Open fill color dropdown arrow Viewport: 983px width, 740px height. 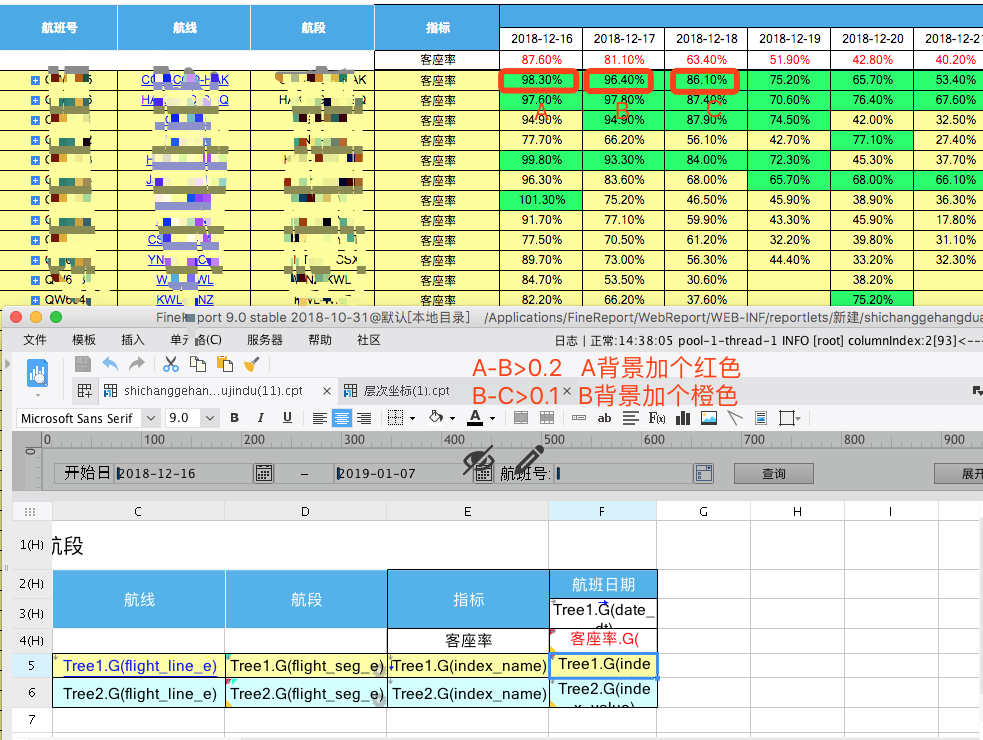453,418
